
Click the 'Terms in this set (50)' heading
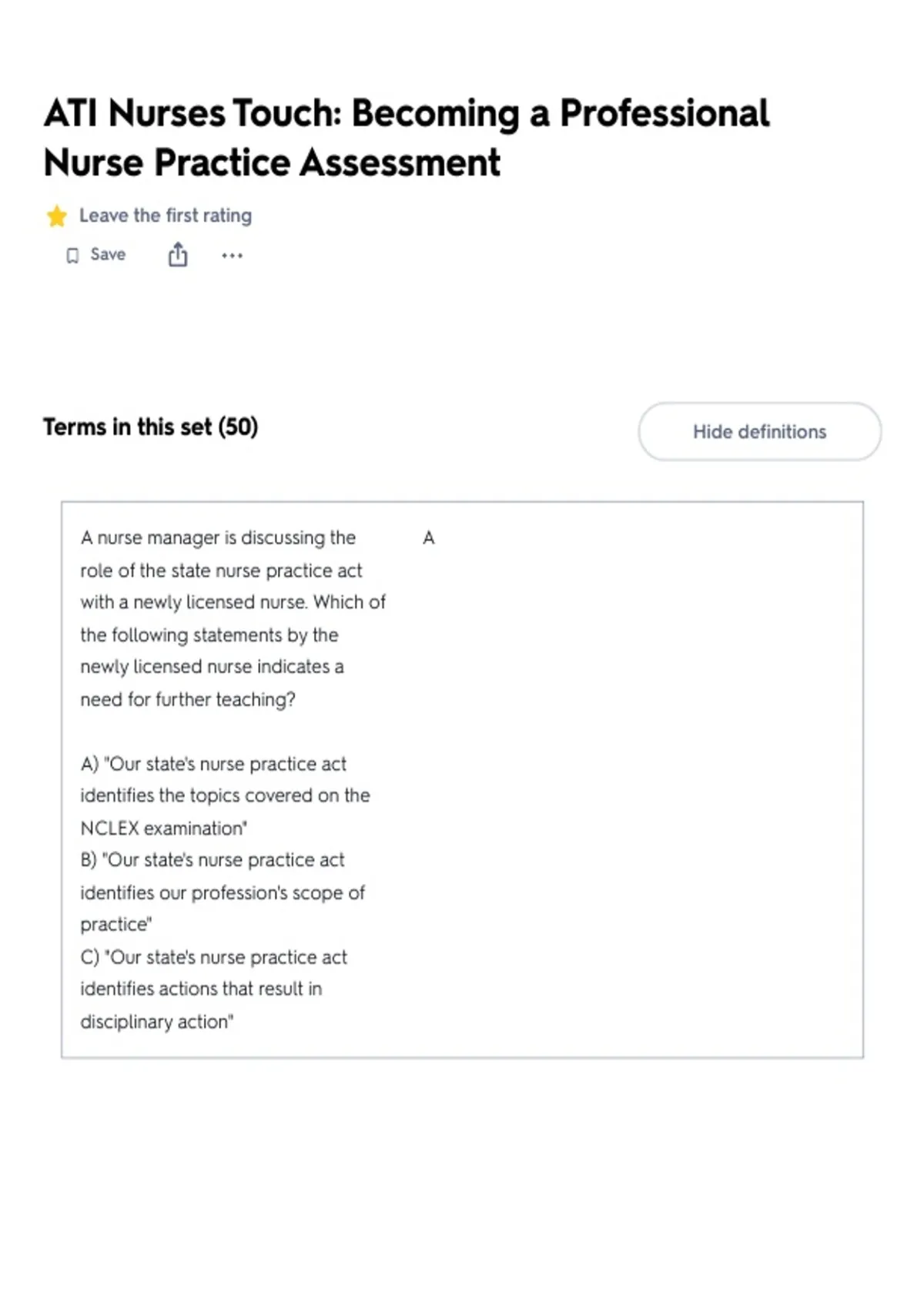click(150, 427)
